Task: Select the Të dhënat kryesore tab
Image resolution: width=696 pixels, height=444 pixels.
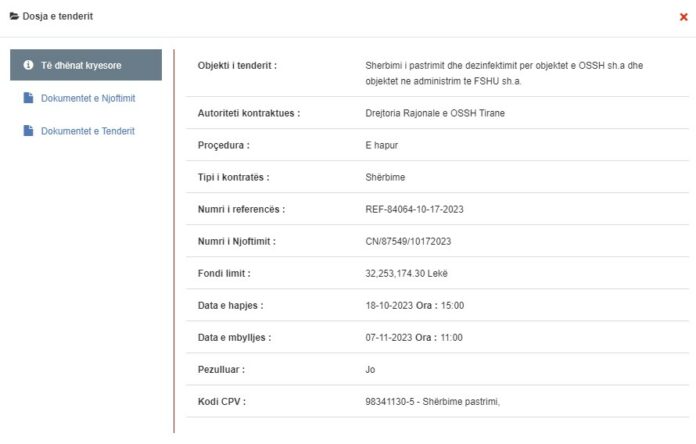Action: pyautogui.click(x=85, y=65)
